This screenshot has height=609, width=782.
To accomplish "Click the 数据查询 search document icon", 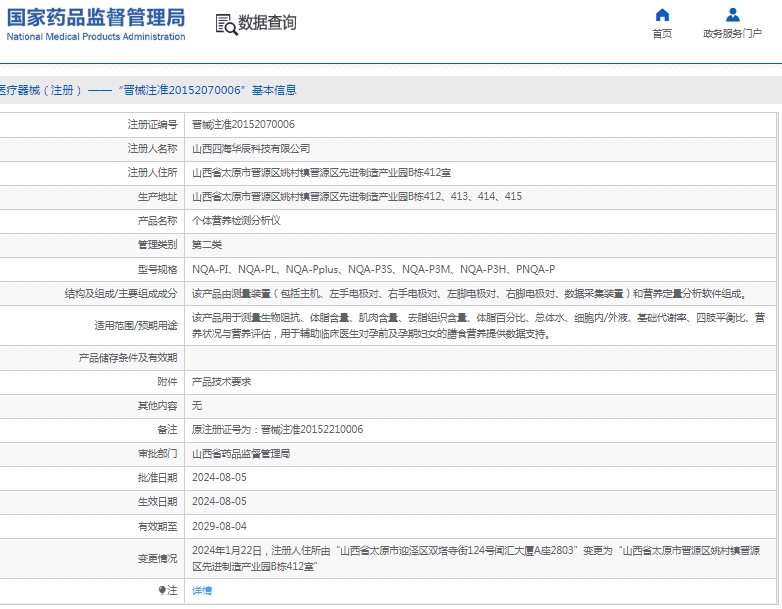I will (226, 24).
